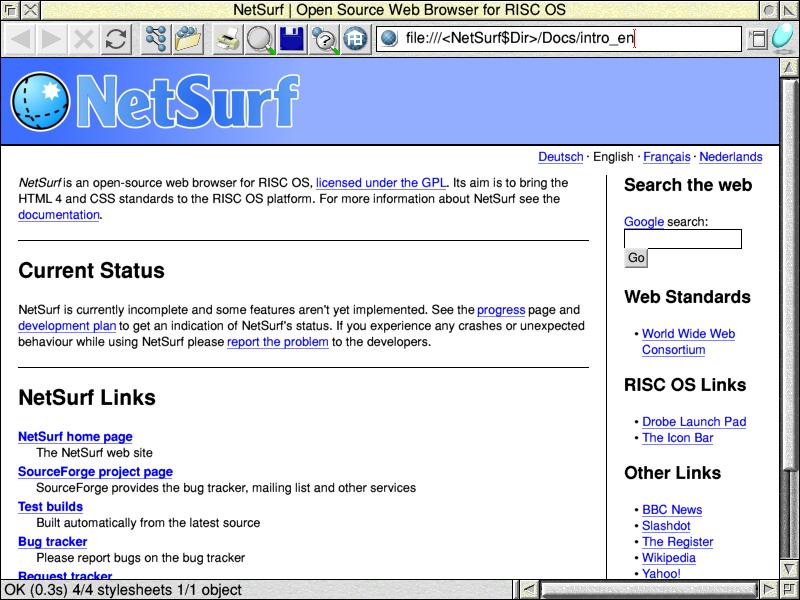The image size is (800, 600).
Task: Go to home page icon
Action: [354, 39]
